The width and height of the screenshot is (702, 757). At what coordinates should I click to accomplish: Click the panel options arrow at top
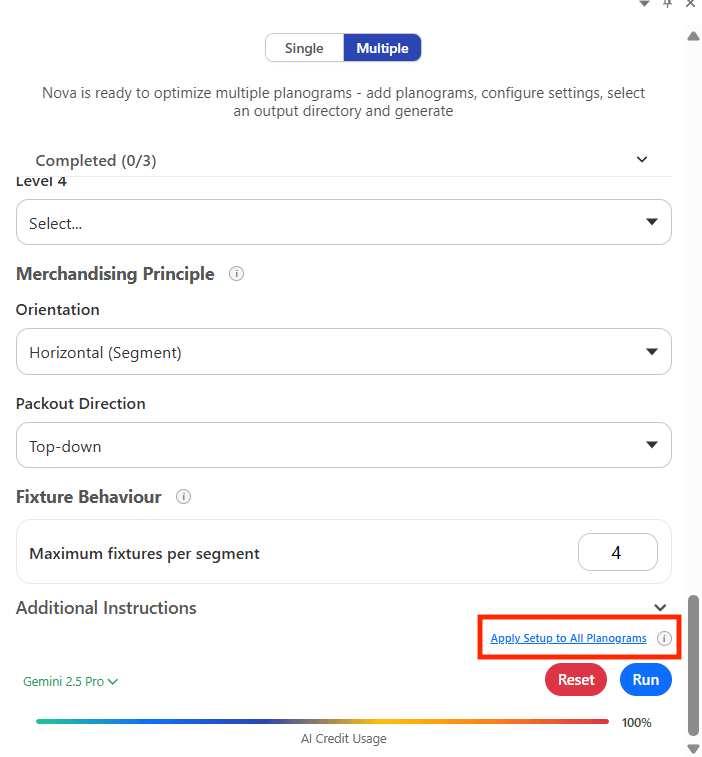(645, 4)
